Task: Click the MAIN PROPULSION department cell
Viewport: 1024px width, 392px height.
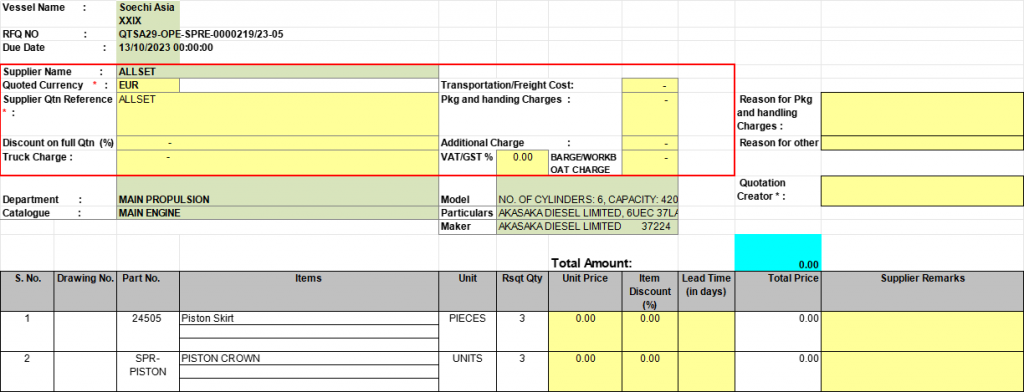Action: coord(278,199)
